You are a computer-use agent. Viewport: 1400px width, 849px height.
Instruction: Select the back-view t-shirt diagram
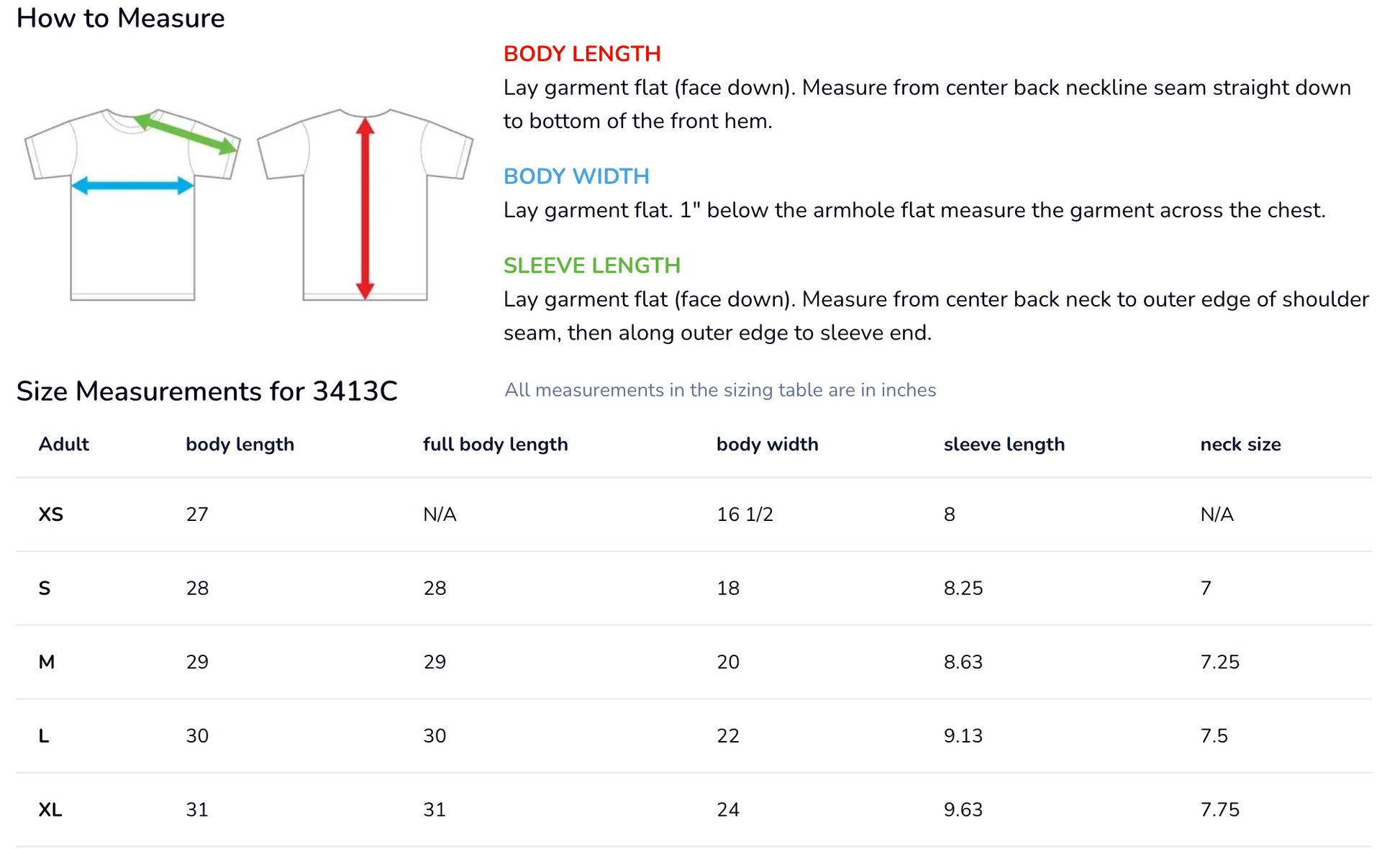tap(365, 204)
